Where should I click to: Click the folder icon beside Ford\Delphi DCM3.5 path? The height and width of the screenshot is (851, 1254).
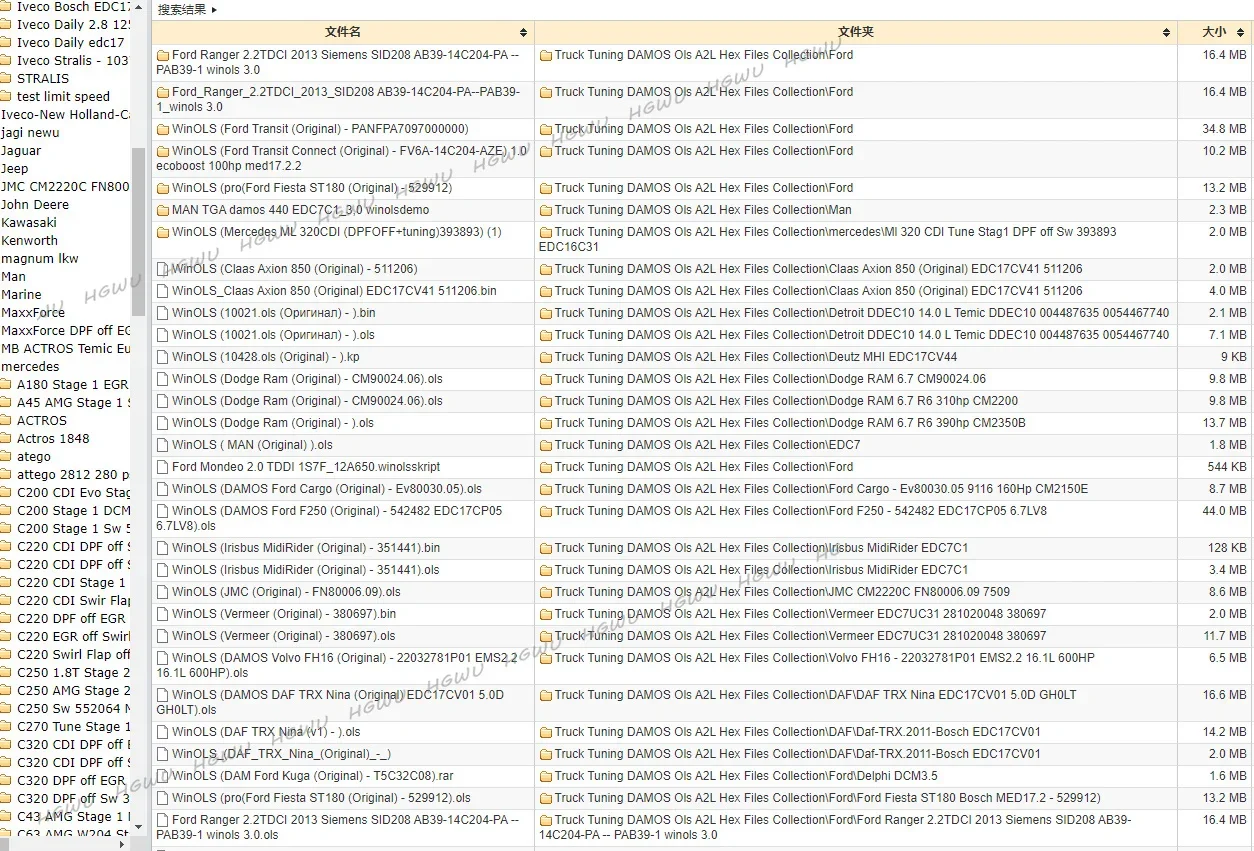click(546, 776)
